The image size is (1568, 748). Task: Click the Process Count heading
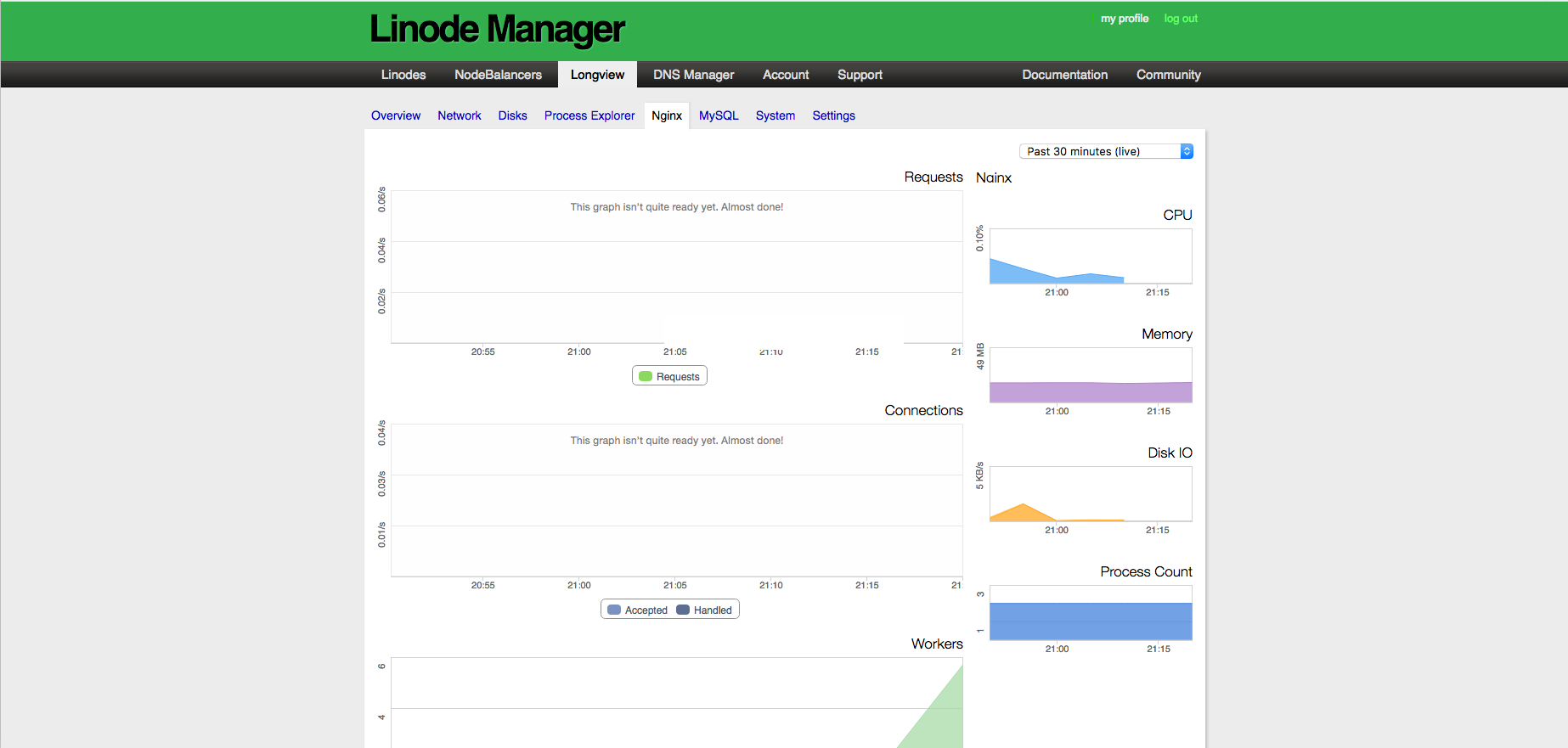pos(1146,571)
